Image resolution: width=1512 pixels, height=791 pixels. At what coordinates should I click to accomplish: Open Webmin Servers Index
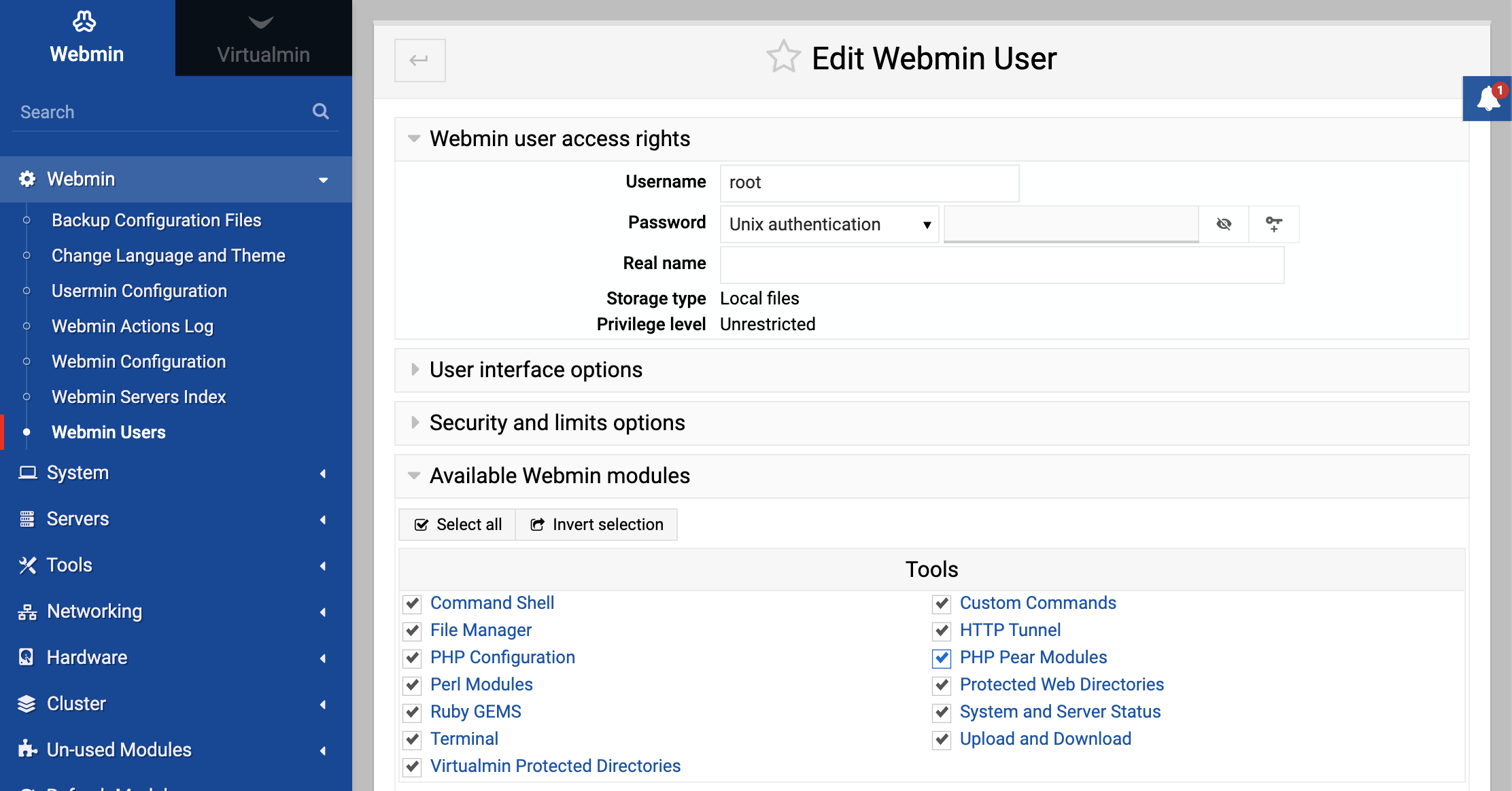click(x=139, y=397)
